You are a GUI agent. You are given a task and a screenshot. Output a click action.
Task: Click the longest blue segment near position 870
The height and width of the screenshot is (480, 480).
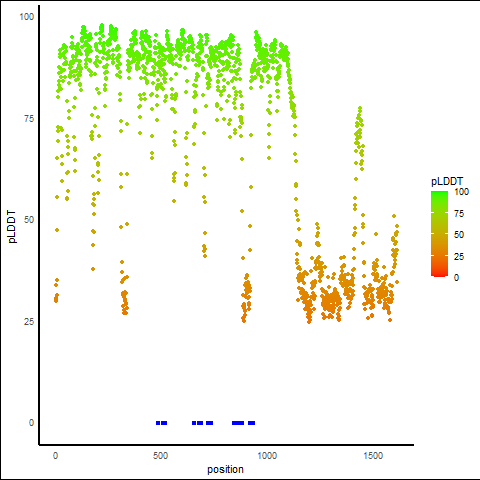pyautogui.click(x=238, y=423)
